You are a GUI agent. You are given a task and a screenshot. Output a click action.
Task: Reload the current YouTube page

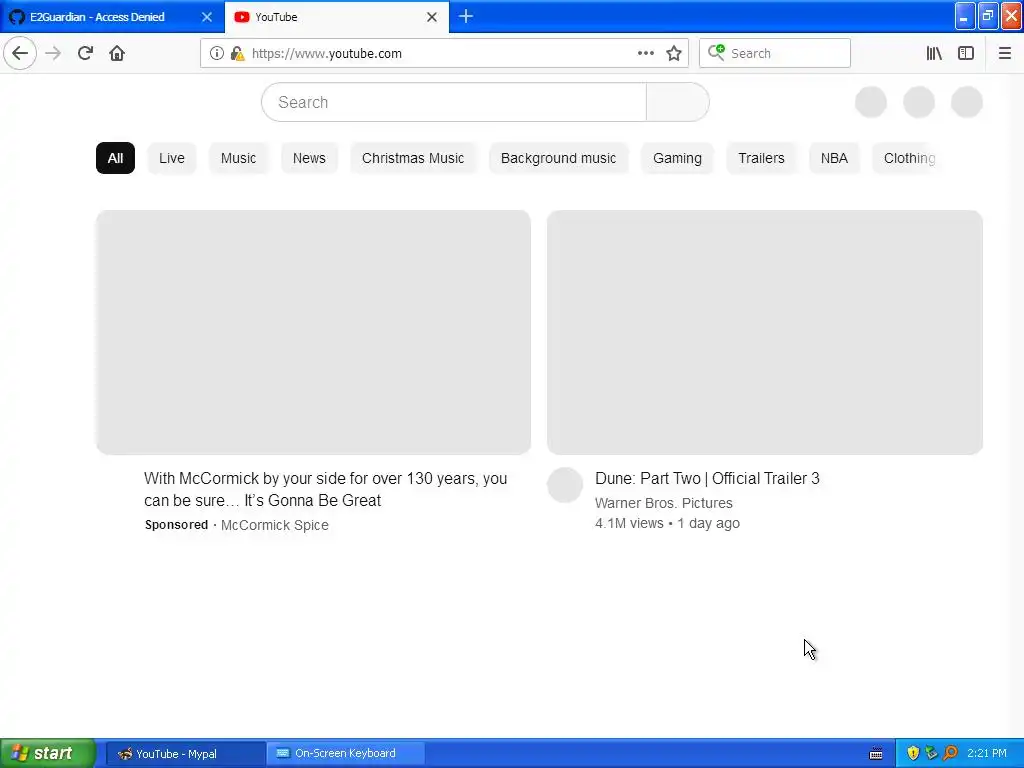click(85, 53)
